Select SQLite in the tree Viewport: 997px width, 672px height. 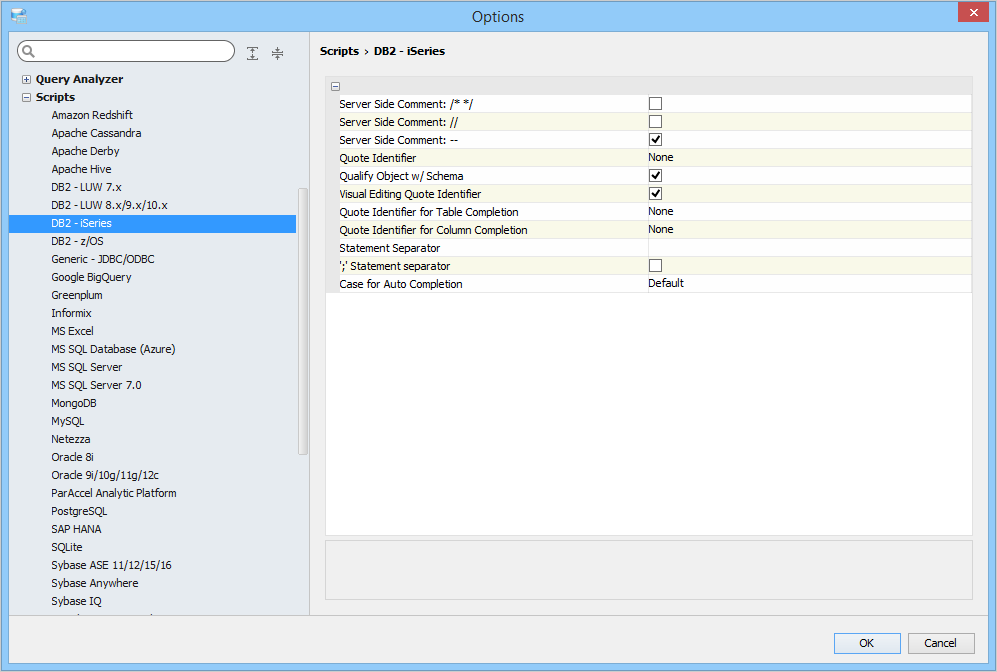click(x=67, y=547)
